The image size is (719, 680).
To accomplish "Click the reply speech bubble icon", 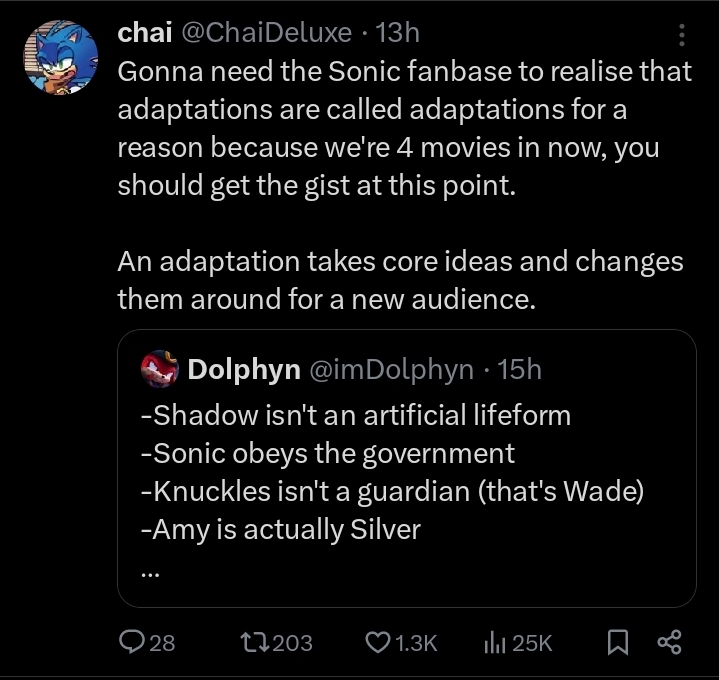I will (131, 643).
